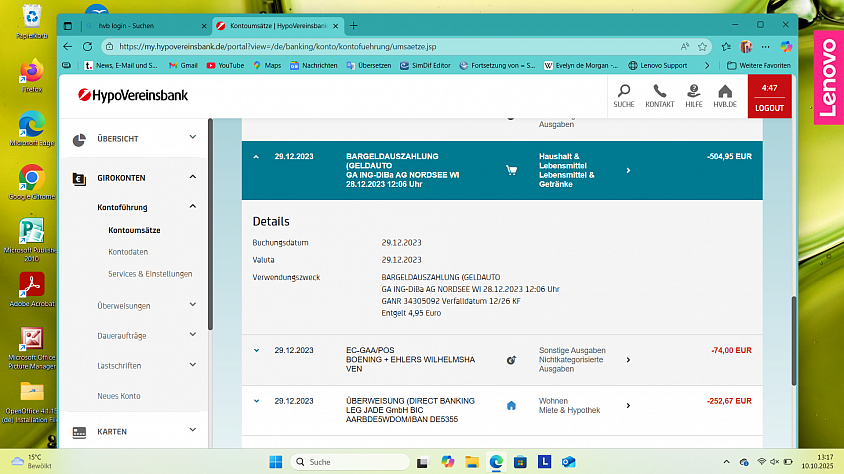Open Services & Einstellungen
This screenshot has width=844, height=474.
coord(150,274)
